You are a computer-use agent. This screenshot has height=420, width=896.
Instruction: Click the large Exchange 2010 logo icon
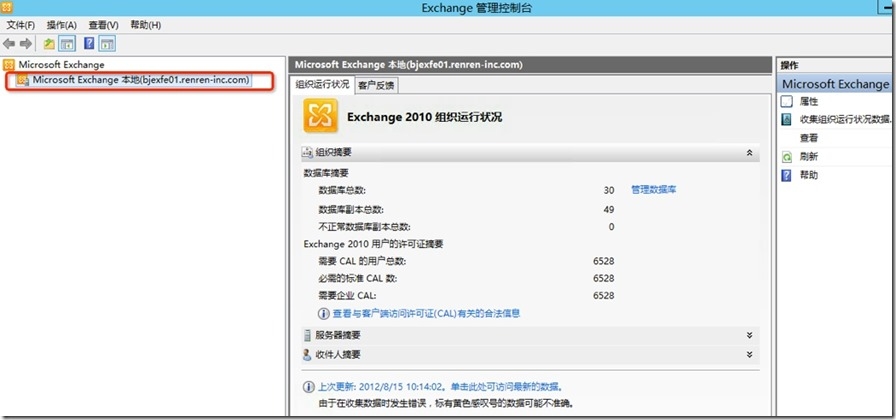pyautogui.click(x=321, y=115)
